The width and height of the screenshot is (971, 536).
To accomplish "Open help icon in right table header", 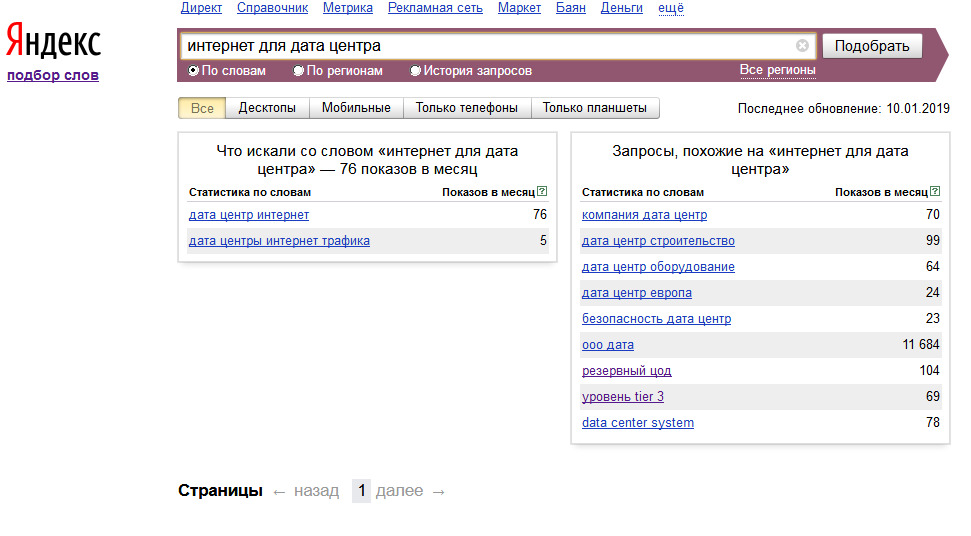I will click(x=935, y=191).
